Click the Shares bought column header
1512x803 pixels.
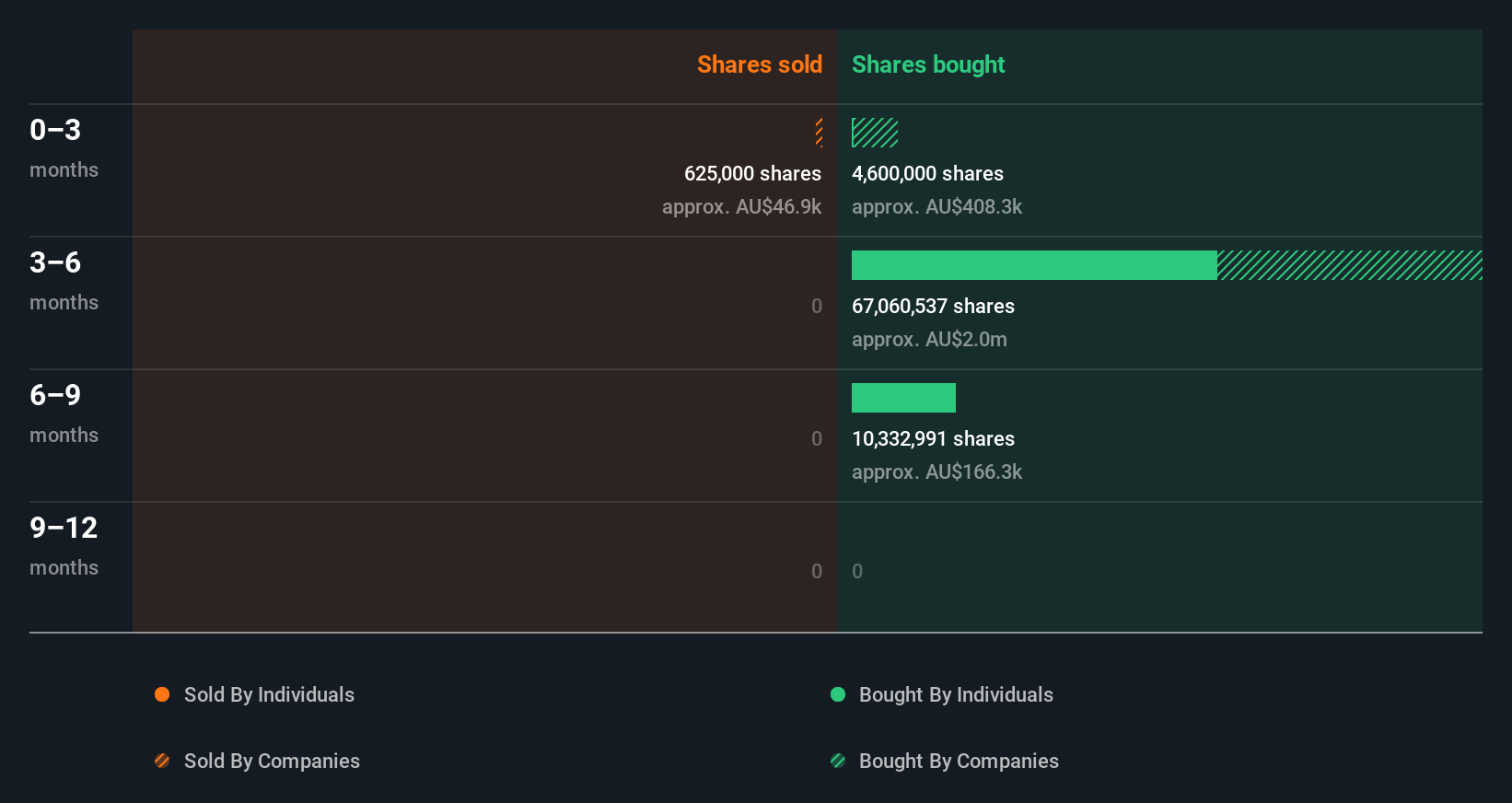pos(928,64)
